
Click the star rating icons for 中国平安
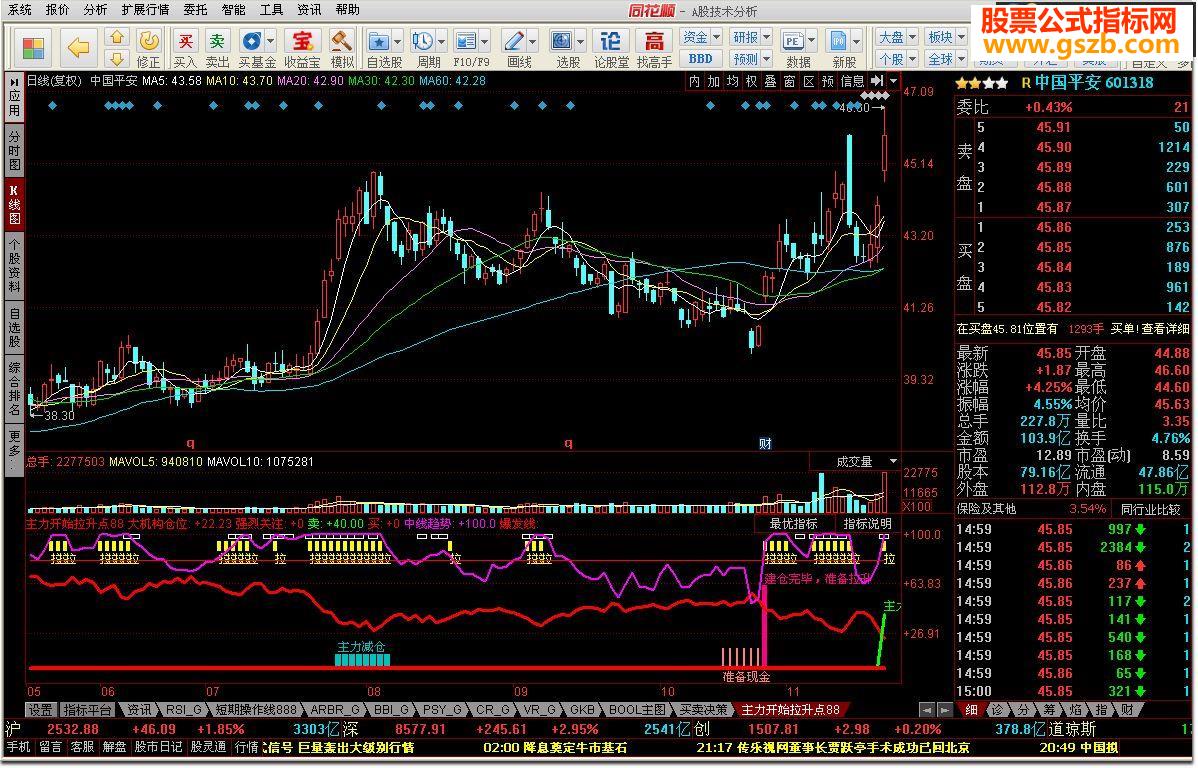tap(981, 83)
